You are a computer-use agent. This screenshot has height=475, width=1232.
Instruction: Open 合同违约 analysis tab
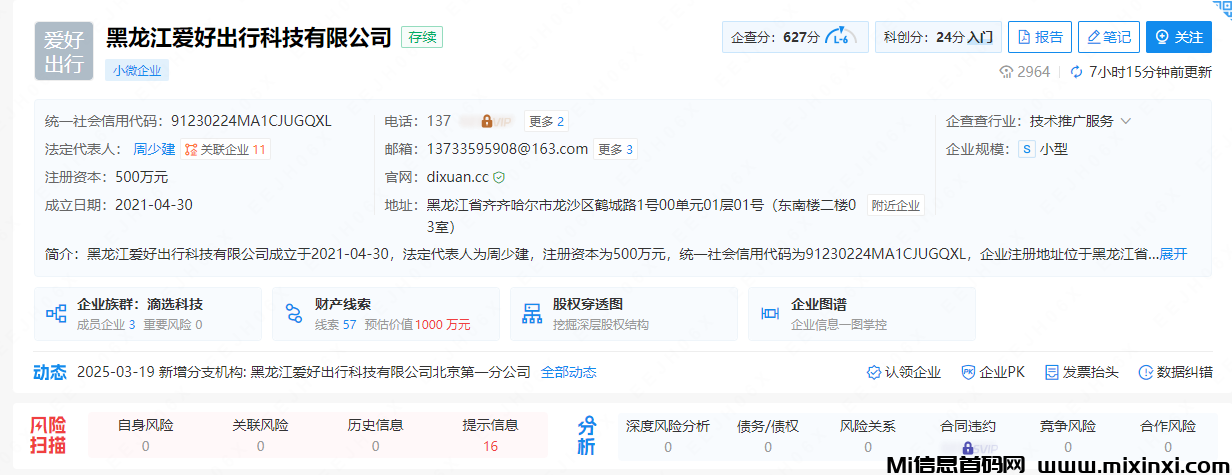(x=968, y=435)
